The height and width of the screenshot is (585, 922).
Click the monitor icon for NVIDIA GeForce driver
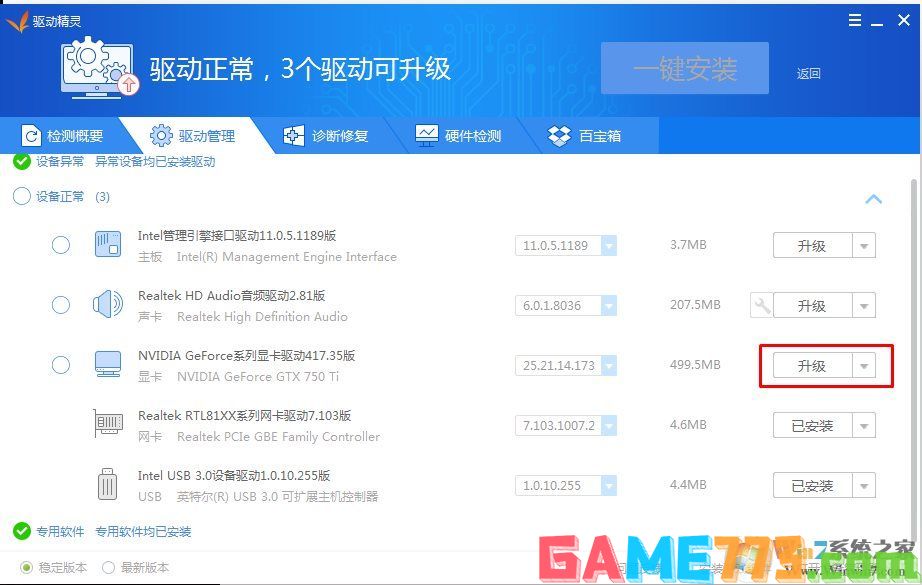(x=108, y=365)
